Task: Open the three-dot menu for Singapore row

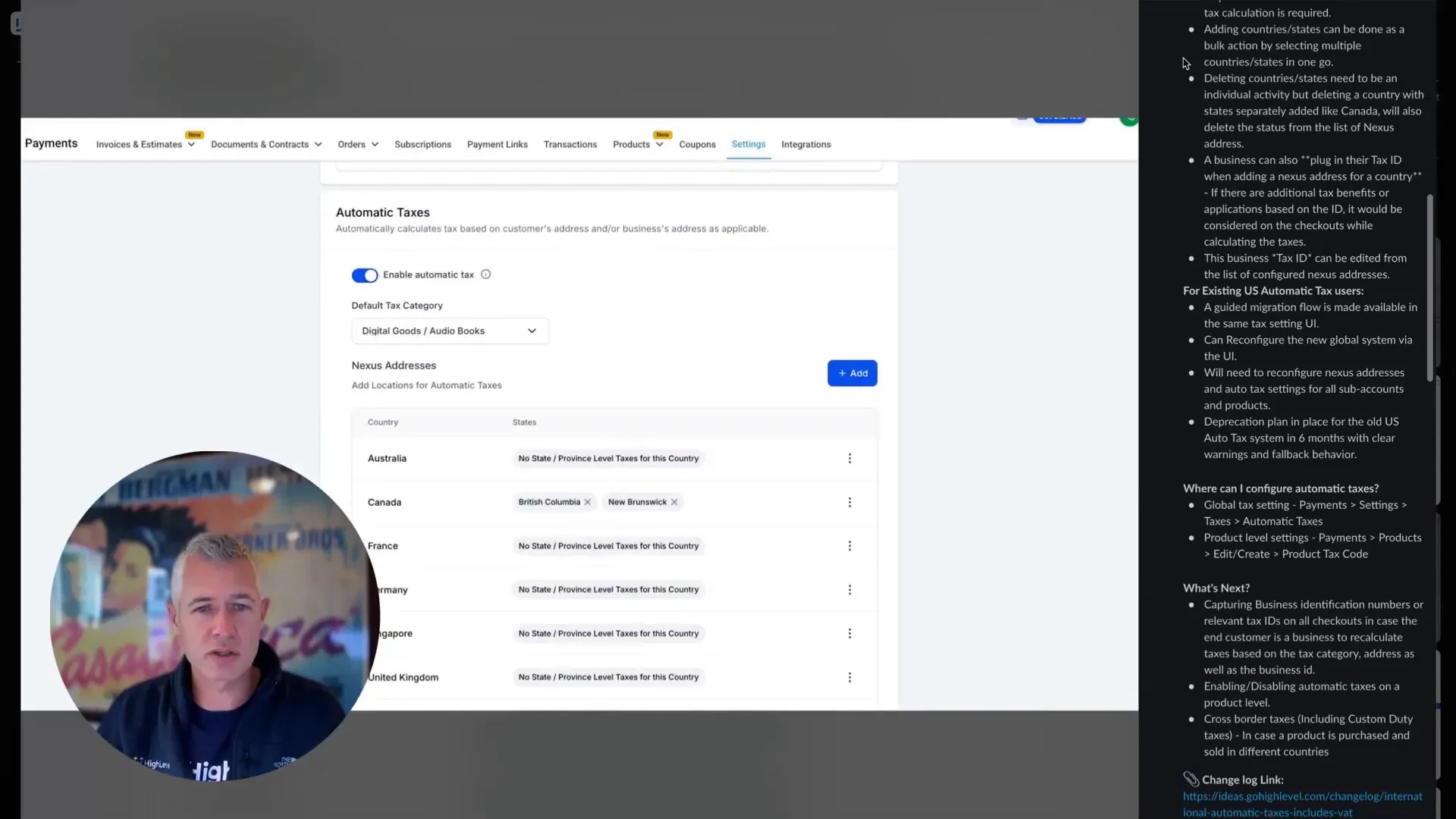Action: coord(849,633)
